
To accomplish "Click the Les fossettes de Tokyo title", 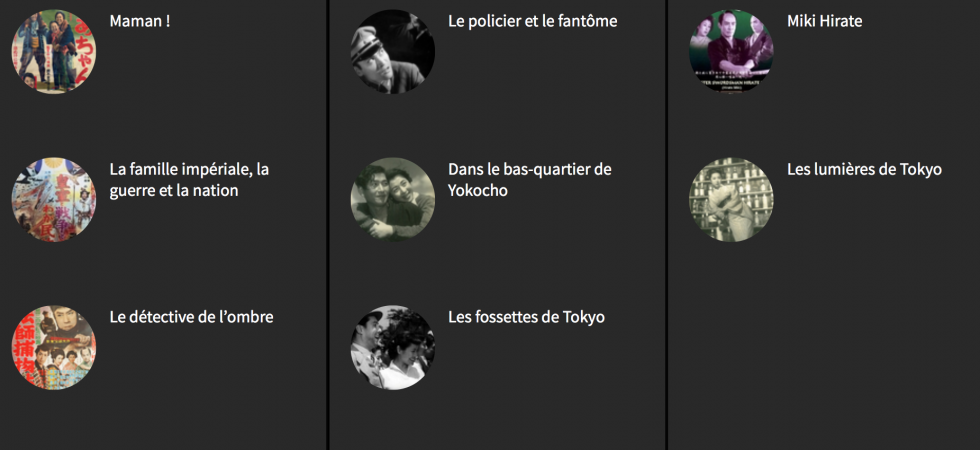I will coord(526,317).
